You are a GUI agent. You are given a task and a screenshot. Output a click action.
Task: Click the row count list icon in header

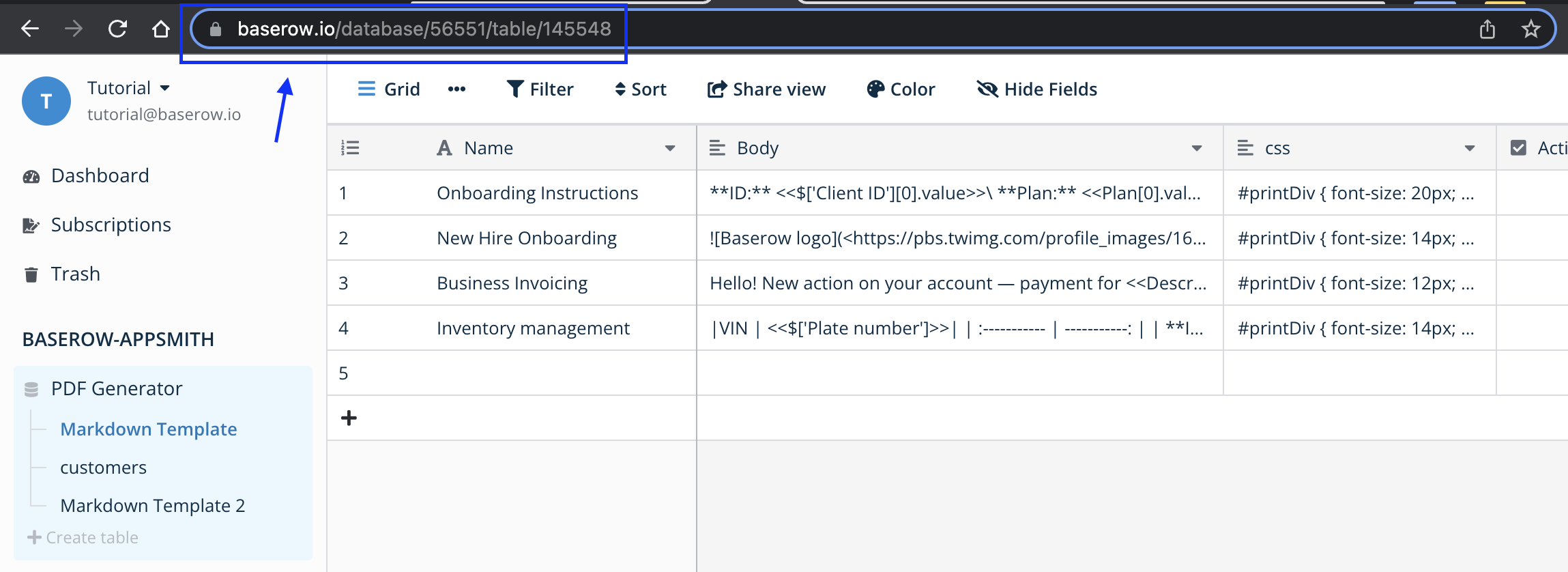(350, 148)
